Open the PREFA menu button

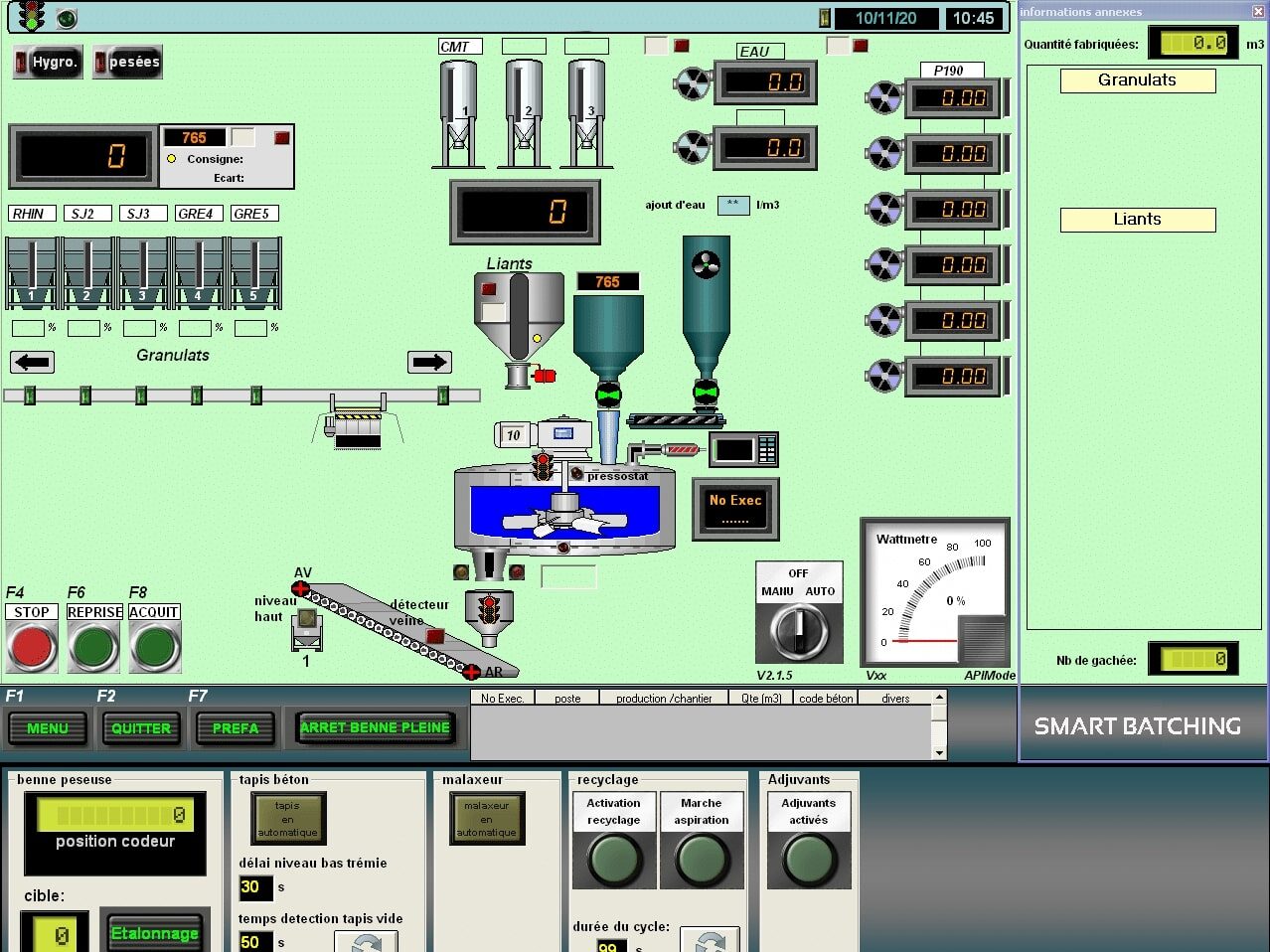coord(236,728)
